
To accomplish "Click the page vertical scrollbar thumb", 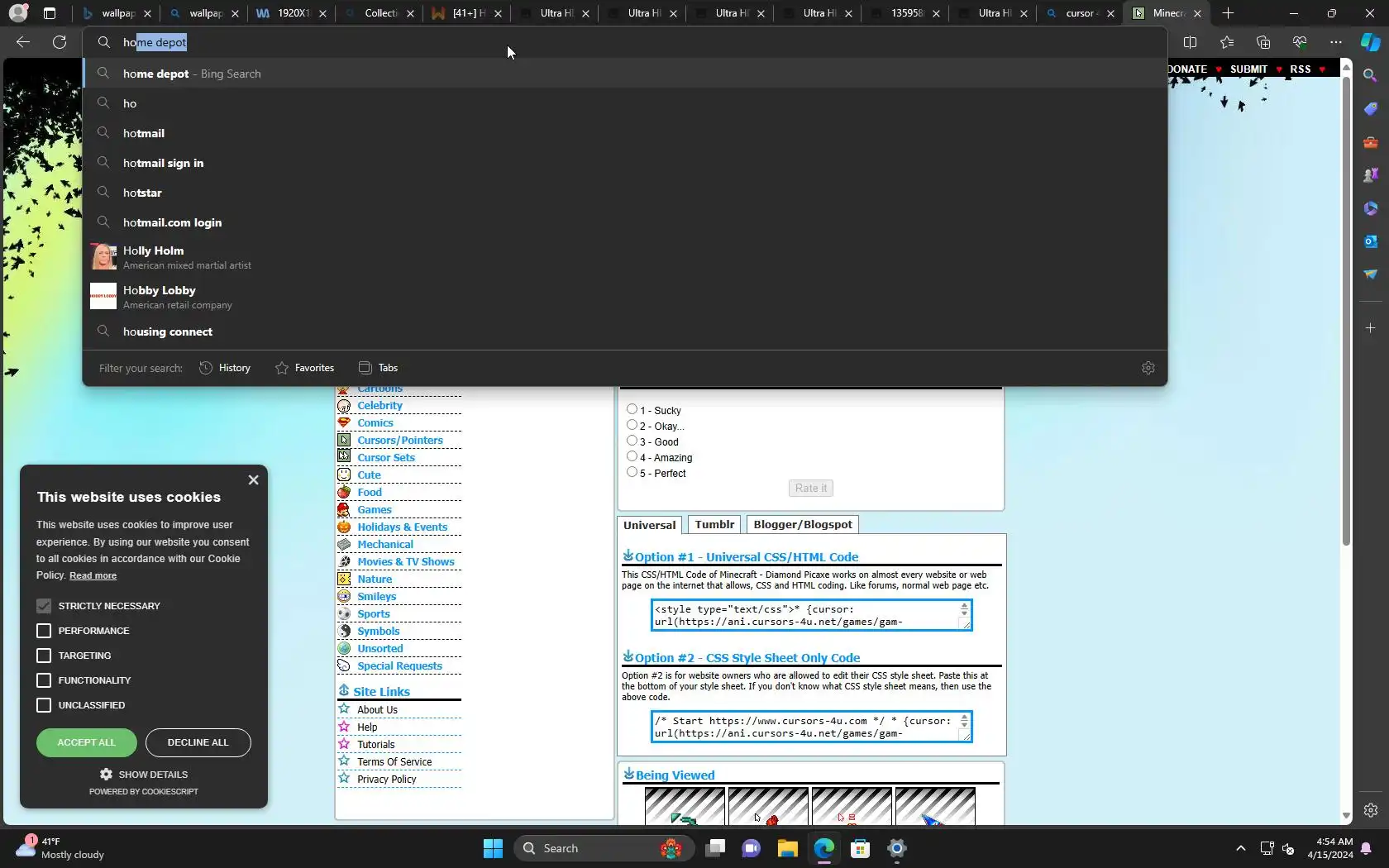I will pos(1346,310).
